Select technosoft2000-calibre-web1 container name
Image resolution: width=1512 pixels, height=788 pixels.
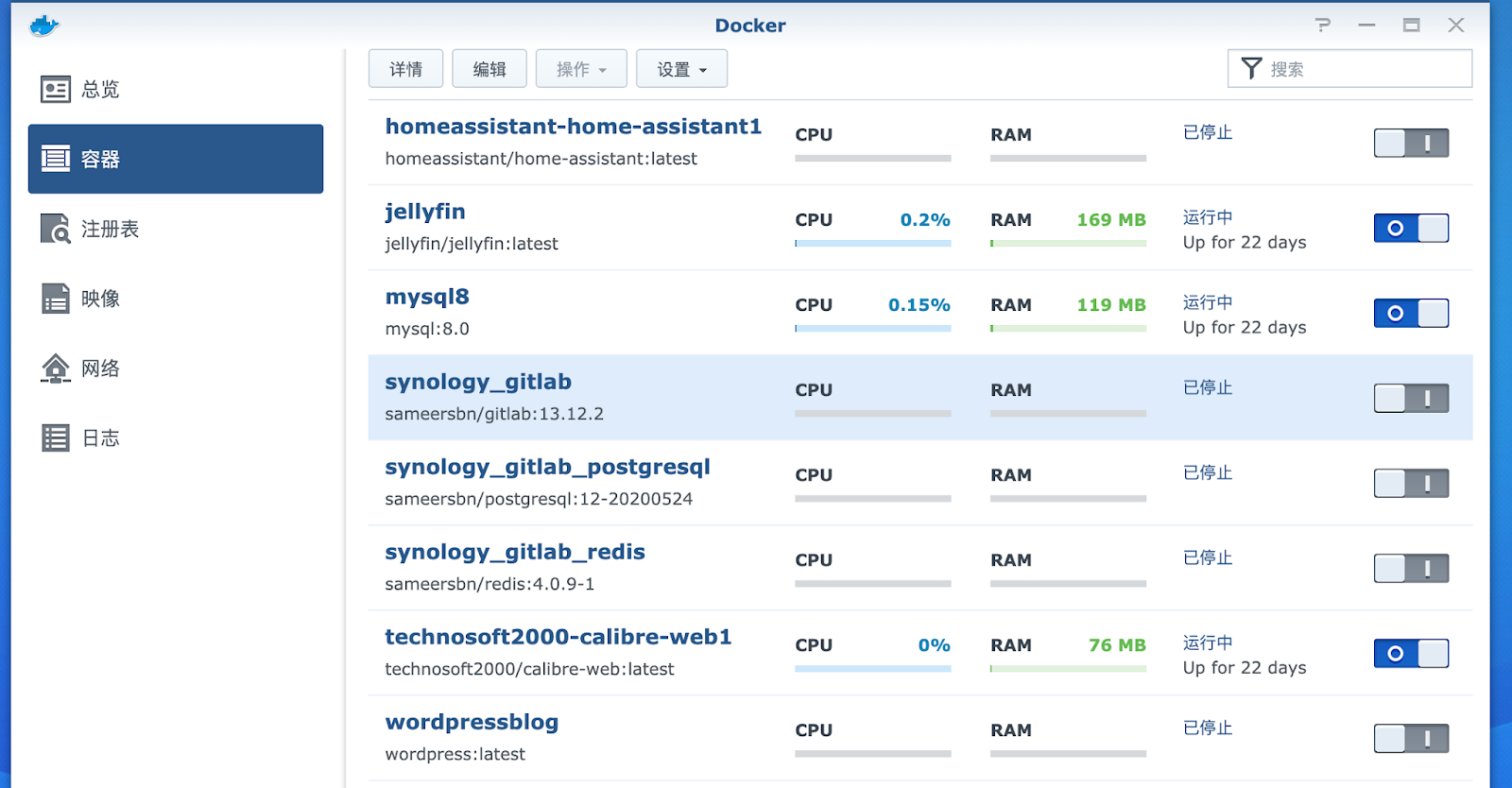tap(558, 637)
